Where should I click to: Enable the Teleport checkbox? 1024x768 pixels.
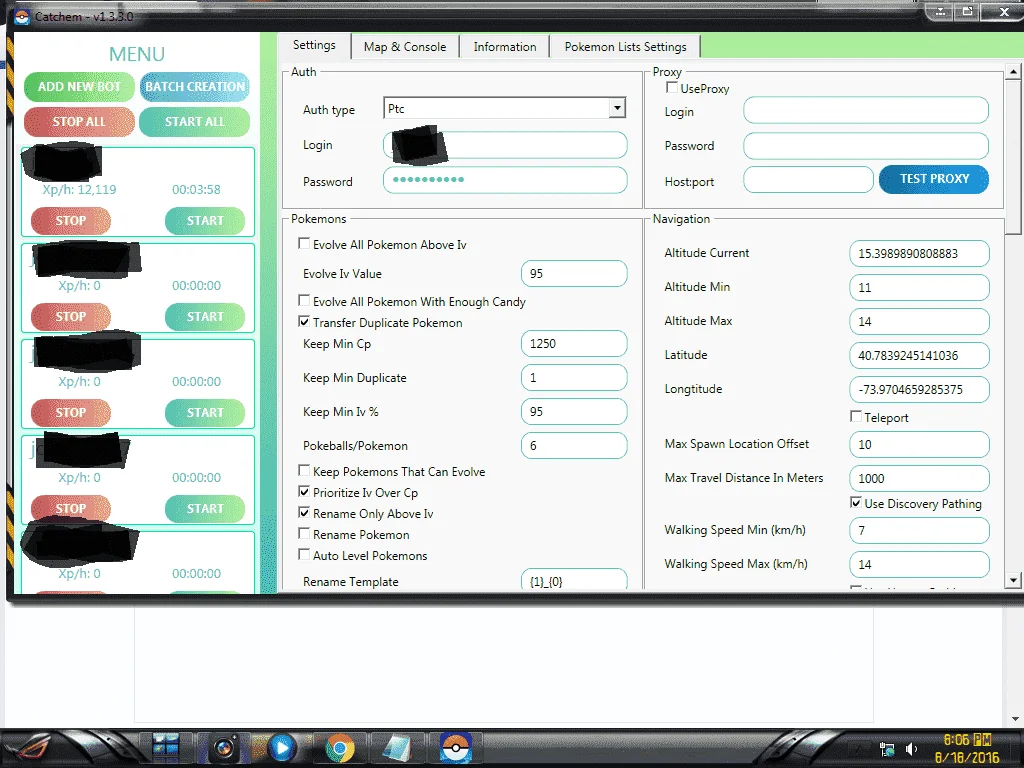coord(856,416)
